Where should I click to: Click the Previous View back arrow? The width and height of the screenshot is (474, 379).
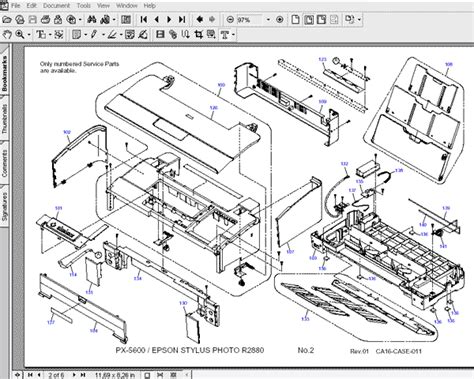coord(200,20)
